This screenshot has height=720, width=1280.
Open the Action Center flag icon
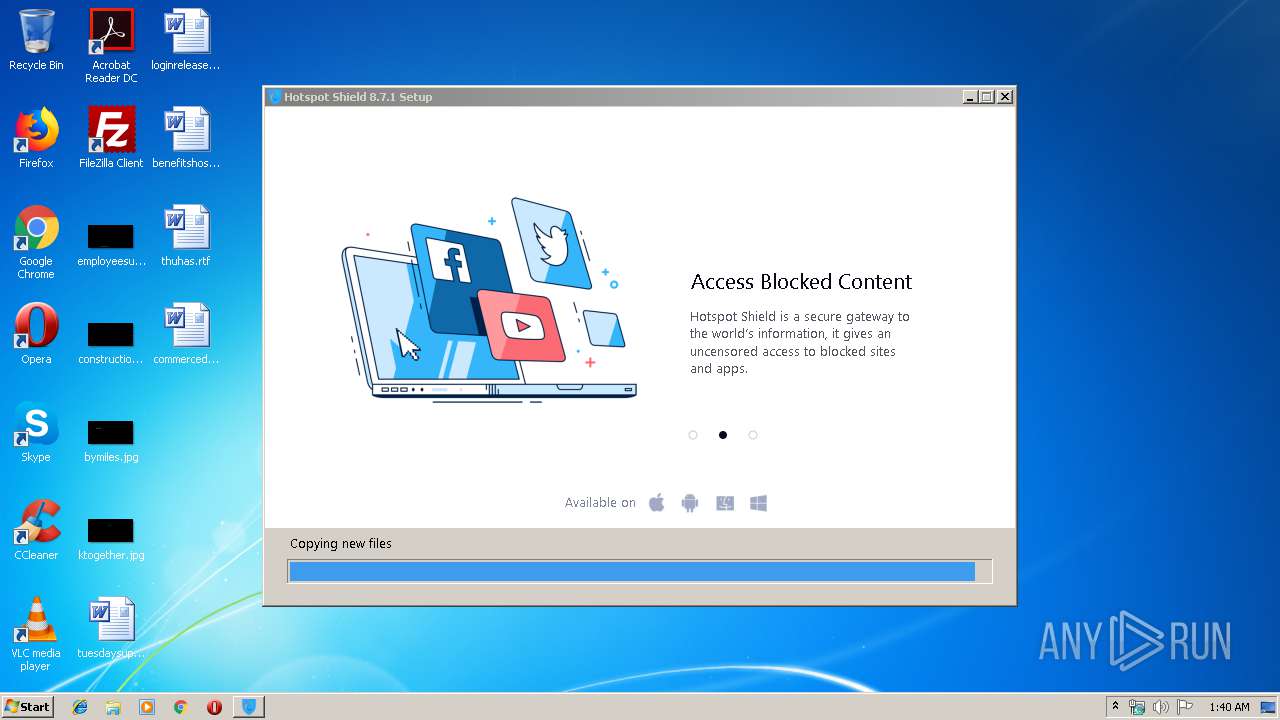click(x=1184, y=707)
